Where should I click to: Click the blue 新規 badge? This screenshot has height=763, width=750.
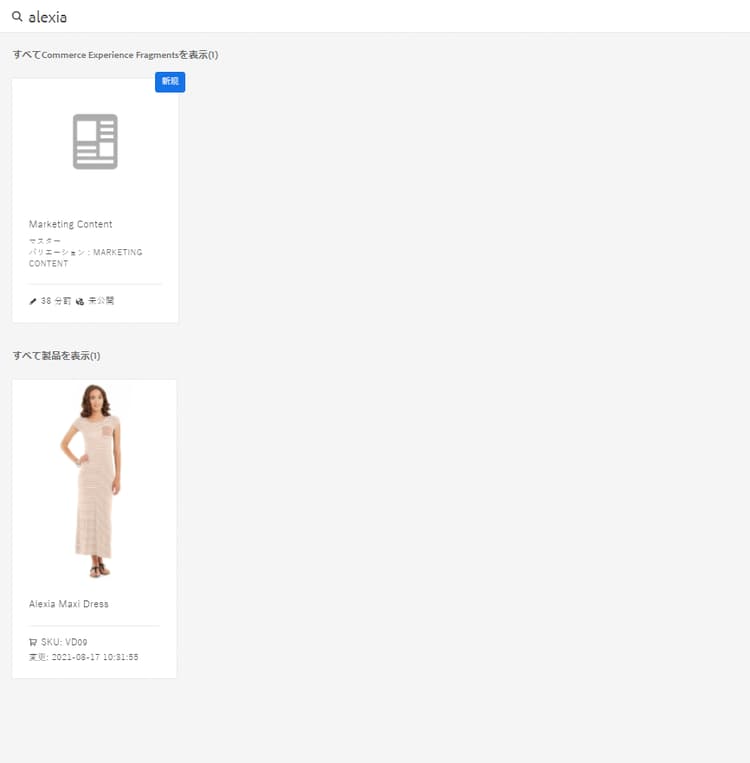(170, 82)
